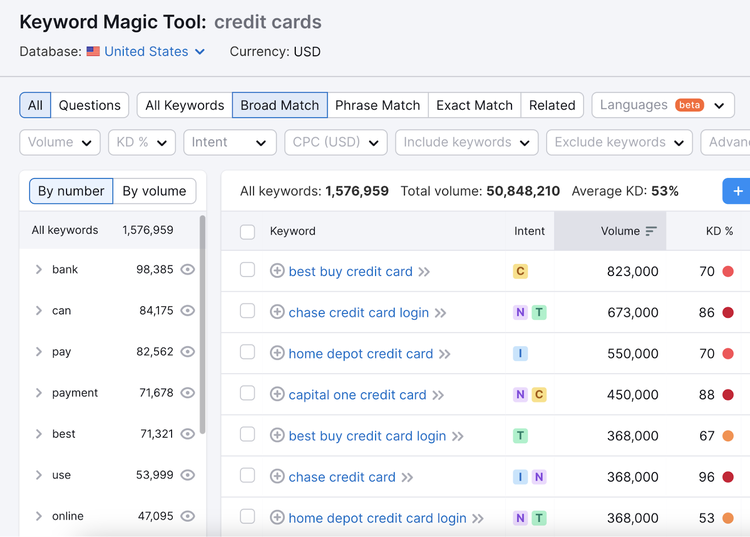The height and width of the screenshot is (537, 750).
Task: Click double arrows after best buy credit card login
Action: pos(458,437)
